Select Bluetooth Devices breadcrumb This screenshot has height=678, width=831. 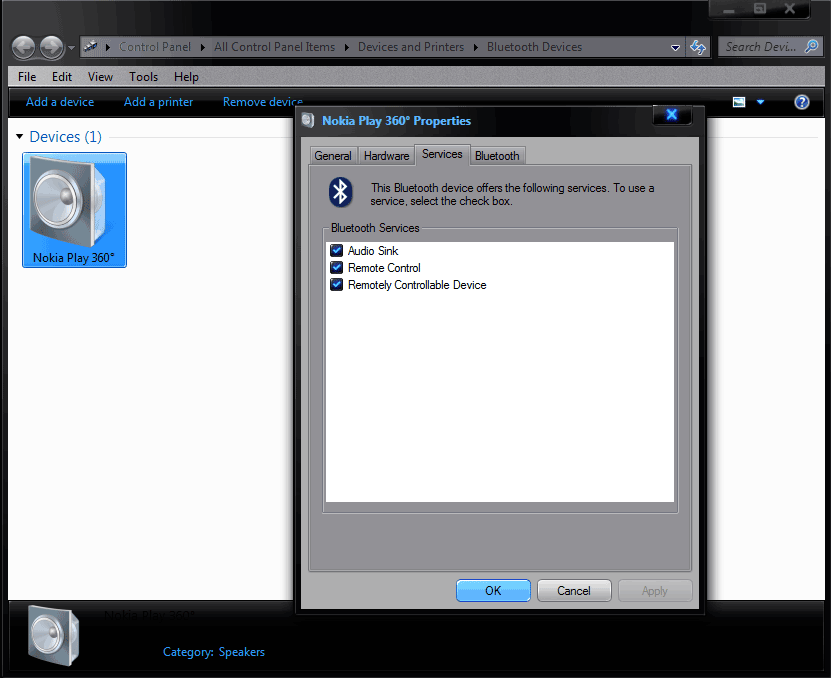point(534,47)
